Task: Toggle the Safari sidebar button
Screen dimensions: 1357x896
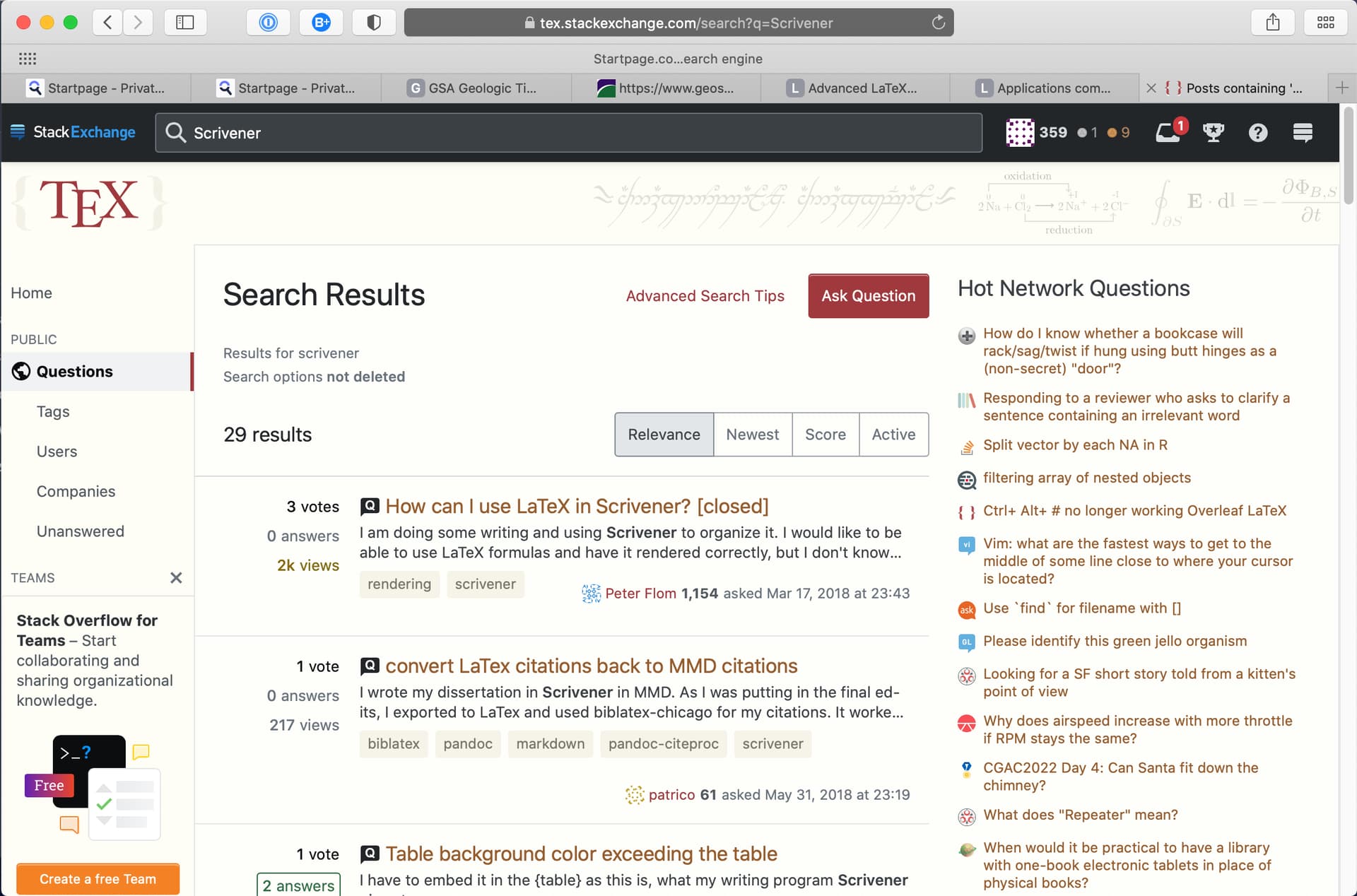Action: 185,23
